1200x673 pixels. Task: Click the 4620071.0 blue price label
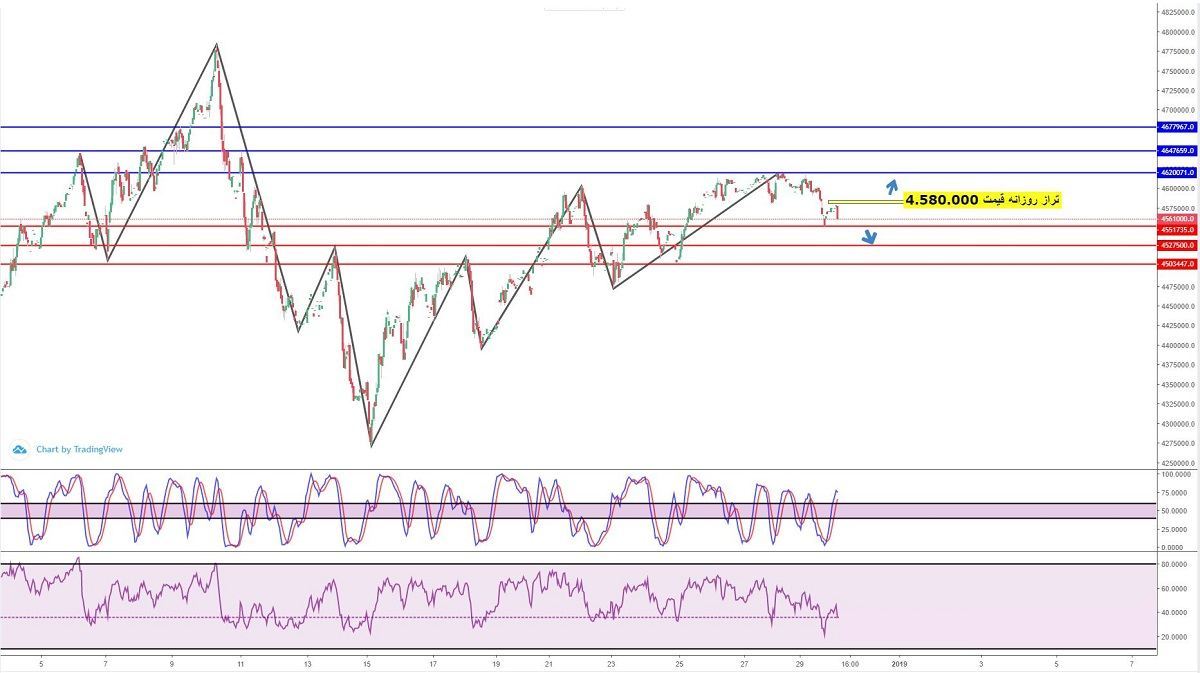click(1177, 173)
